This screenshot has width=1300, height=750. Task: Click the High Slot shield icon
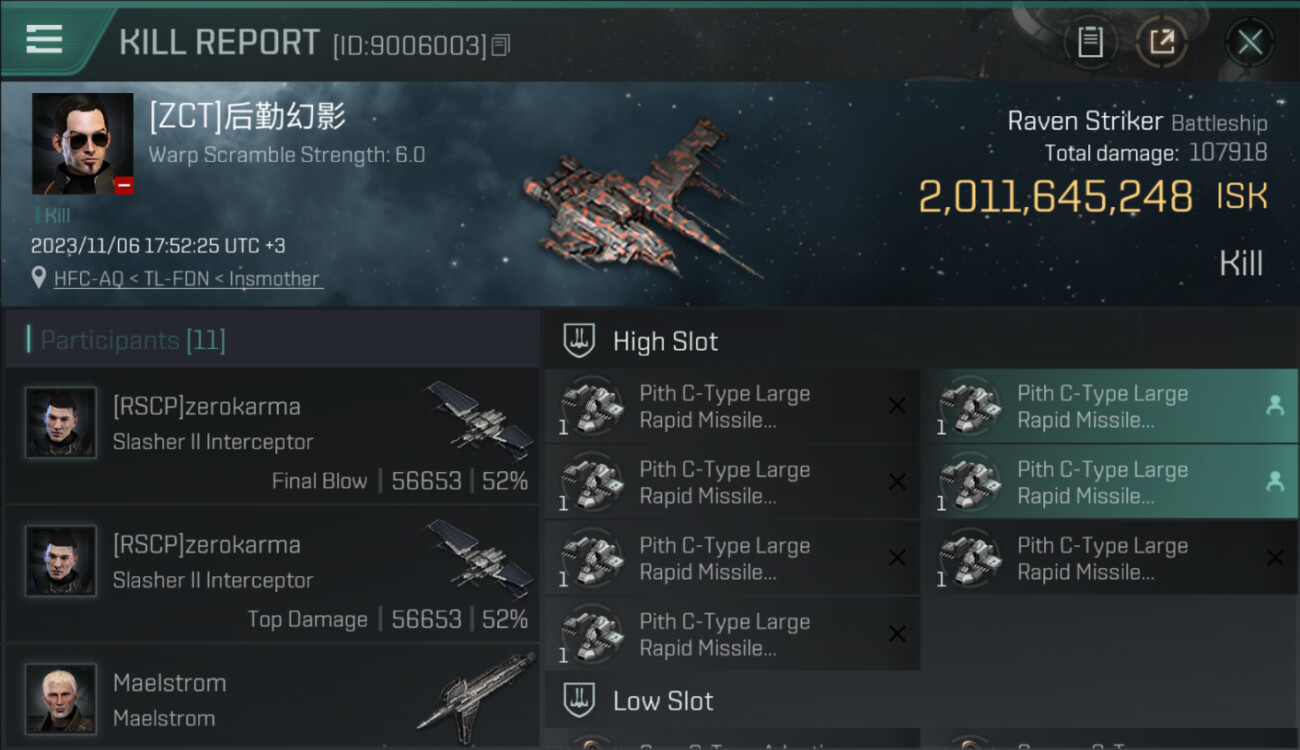[x=579, y=340]
